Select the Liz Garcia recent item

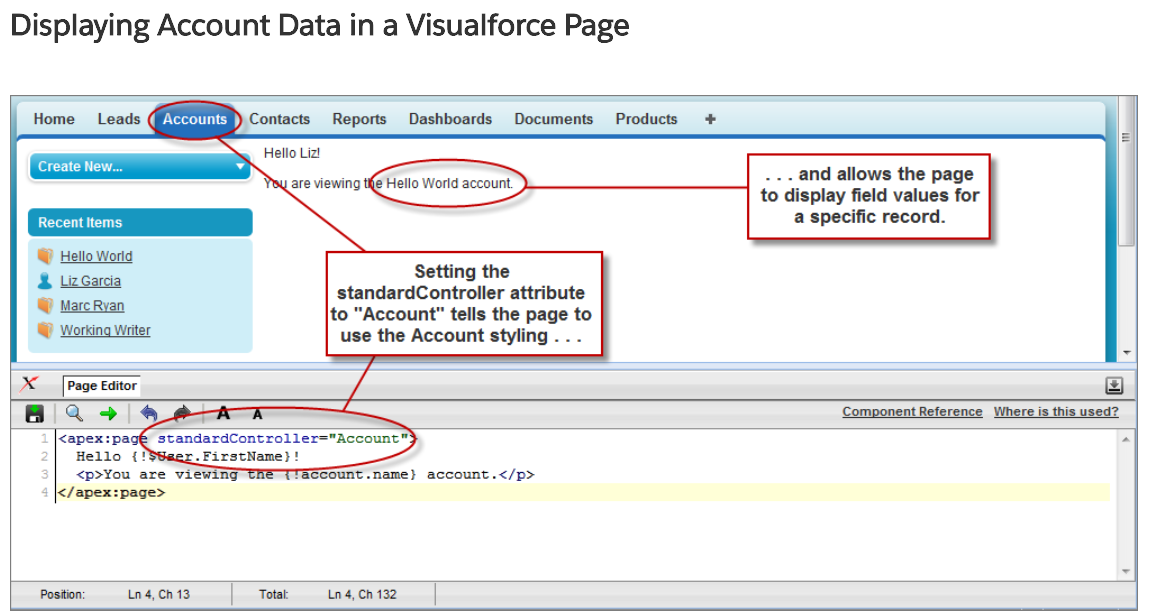[91, 280]
